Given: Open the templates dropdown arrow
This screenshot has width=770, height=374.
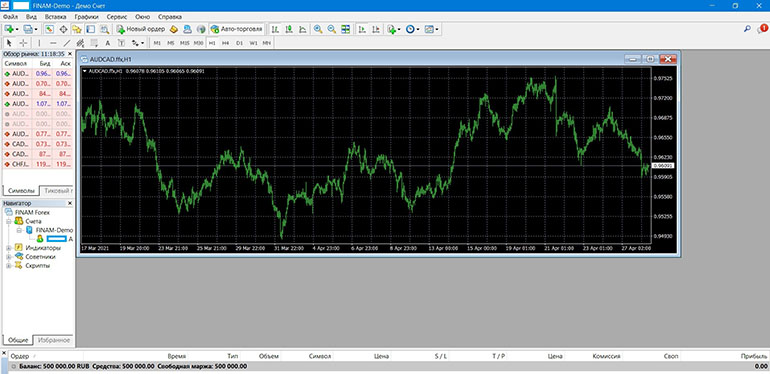Looking at the screenshot, I should (x=437, y=29).
